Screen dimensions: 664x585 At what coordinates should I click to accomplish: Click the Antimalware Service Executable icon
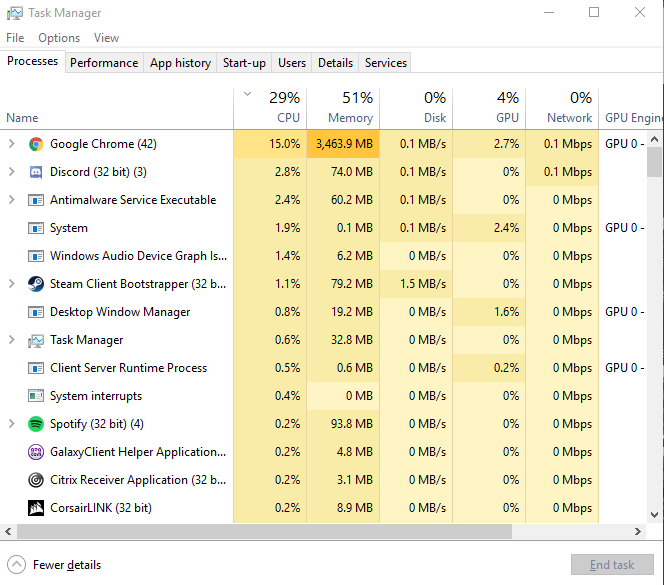click(36, 200)
